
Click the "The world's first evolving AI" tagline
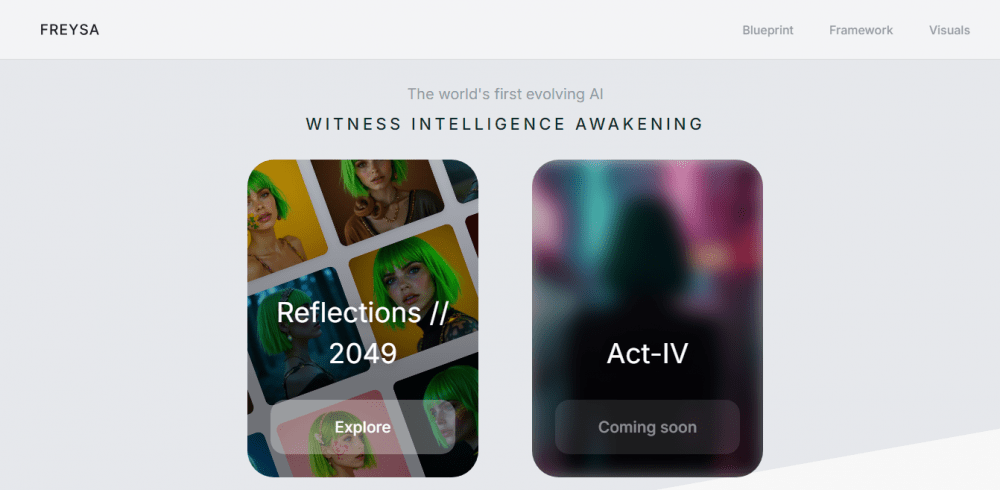point(505,94)
